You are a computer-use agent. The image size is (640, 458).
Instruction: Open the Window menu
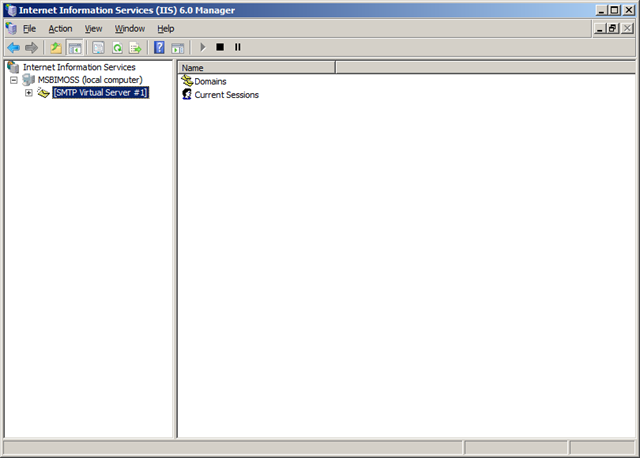130,29
